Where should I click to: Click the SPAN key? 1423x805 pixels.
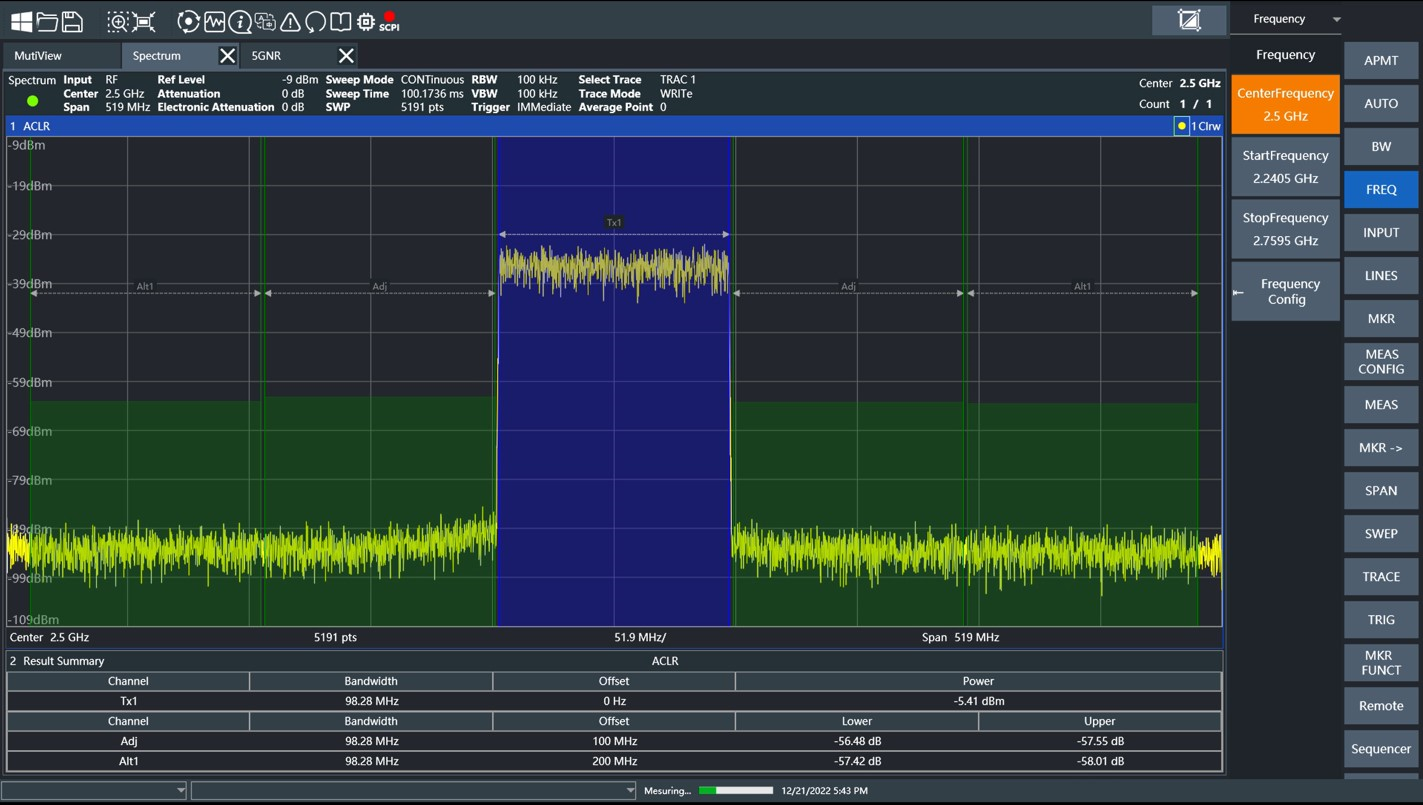click(x=1381, y=490)
